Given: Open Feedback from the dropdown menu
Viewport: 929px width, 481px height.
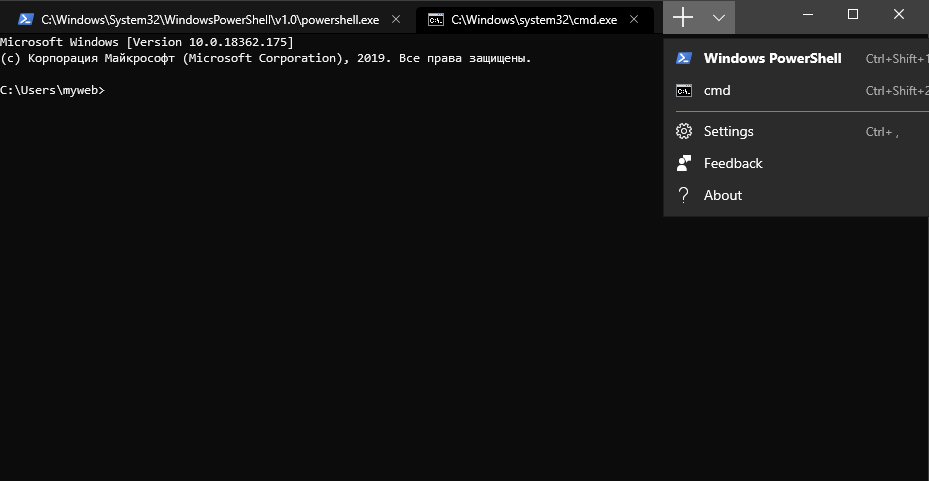Looking at the screenshot, I should tap(796, 163).
